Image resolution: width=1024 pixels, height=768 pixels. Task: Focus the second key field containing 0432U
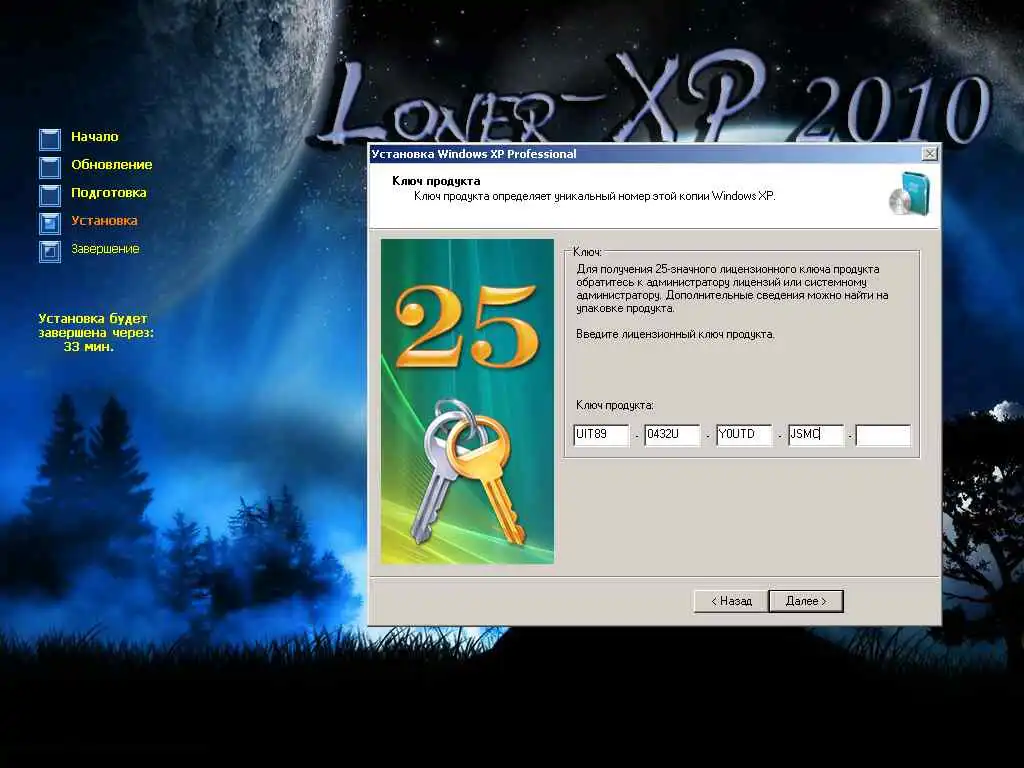pos(671,434)
